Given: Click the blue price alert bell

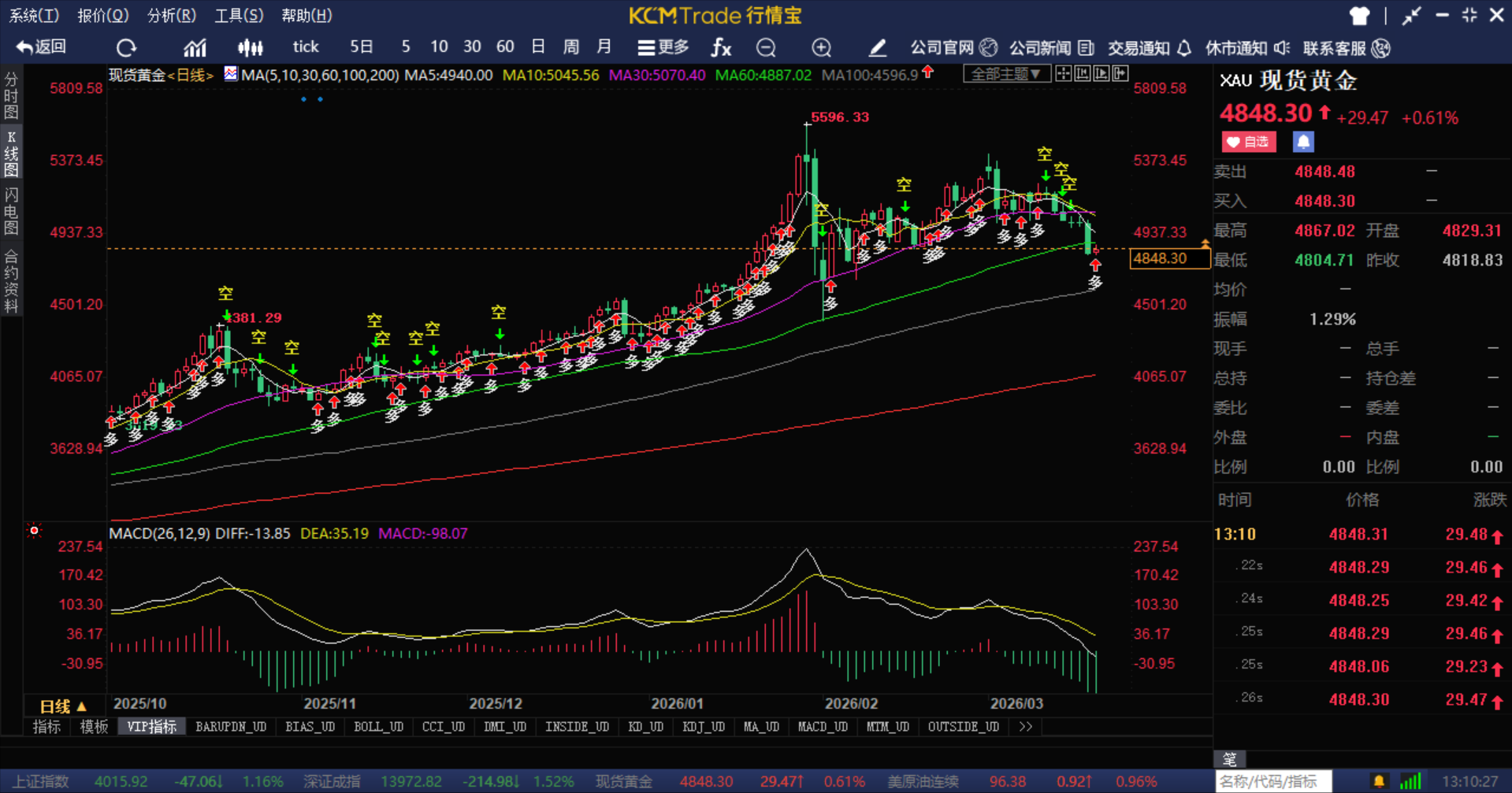Looking at the screenshot, I should (1302, 142).
